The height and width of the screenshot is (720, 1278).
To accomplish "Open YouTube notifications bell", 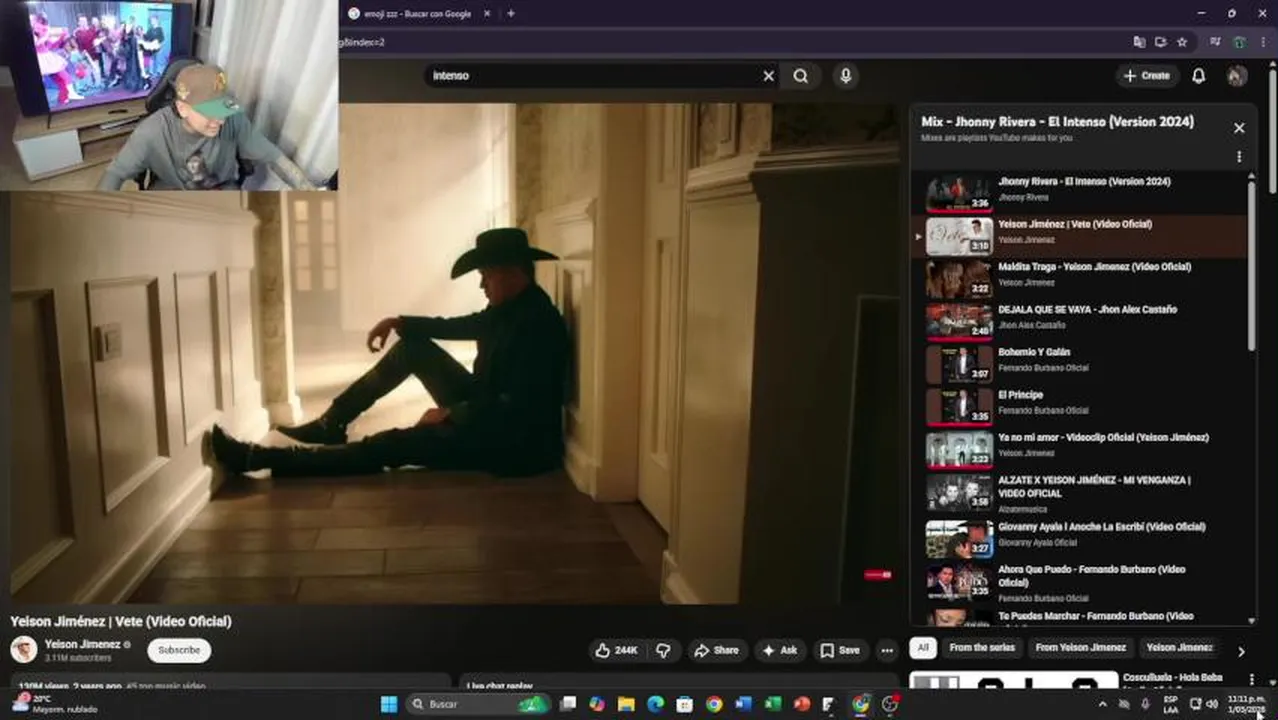I will click(x=1198, y=76).
